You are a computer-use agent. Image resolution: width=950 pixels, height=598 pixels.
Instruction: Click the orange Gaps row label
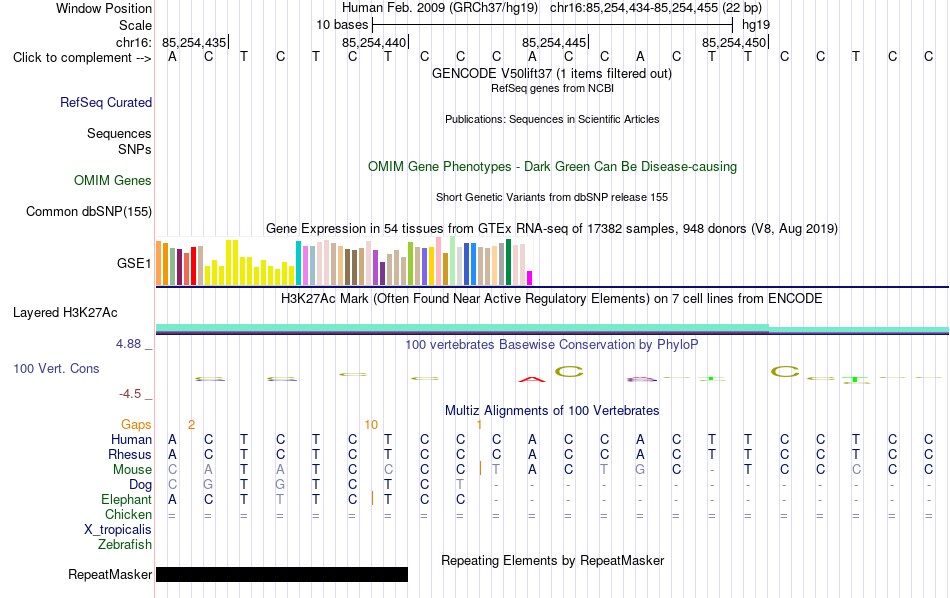pyautogui.click(x=136, y=425)
